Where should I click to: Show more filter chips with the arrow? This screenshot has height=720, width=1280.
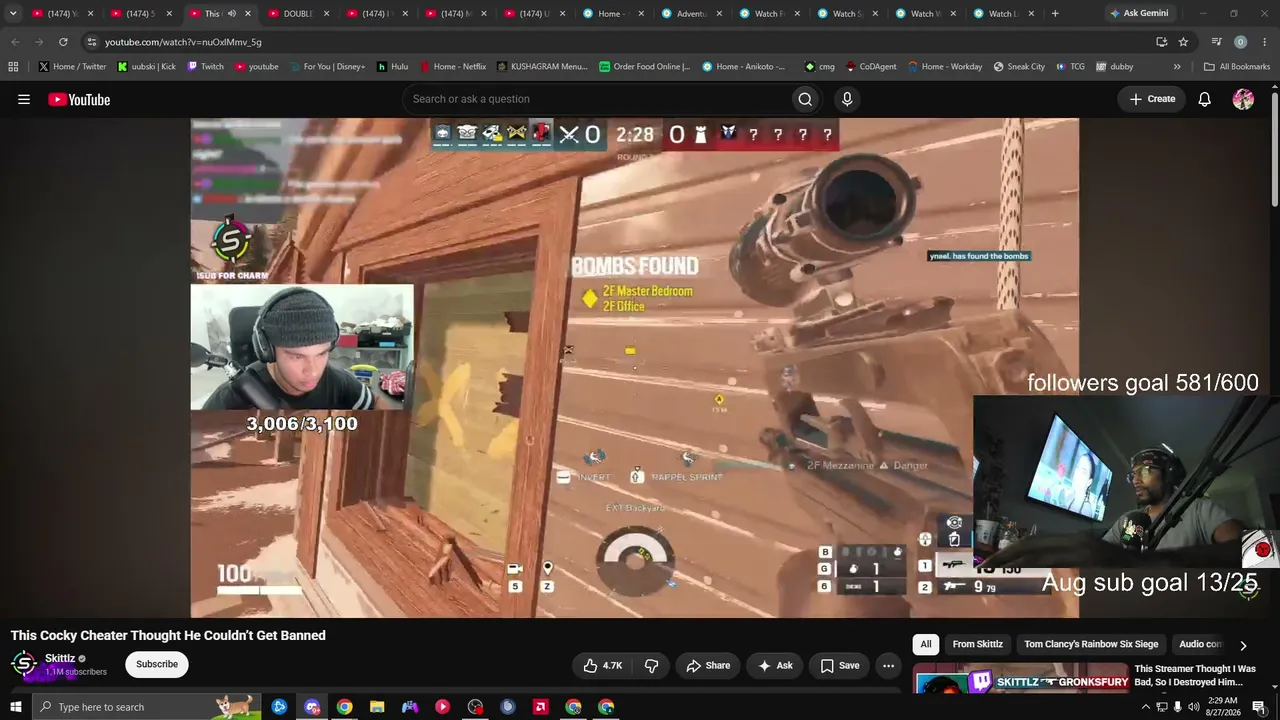coord(1243,645)
